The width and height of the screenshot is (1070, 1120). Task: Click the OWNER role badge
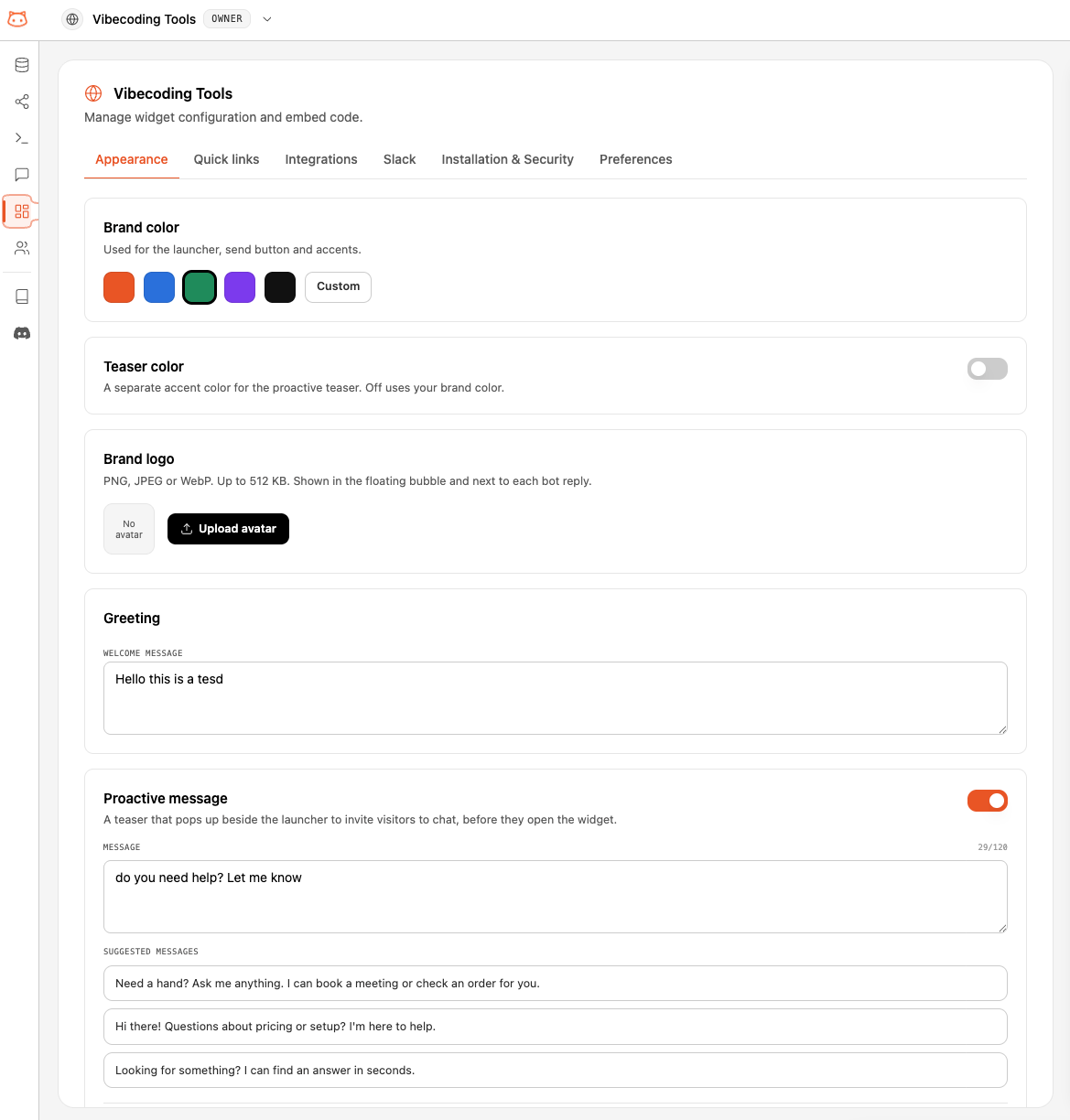click(x=227, y=19)
